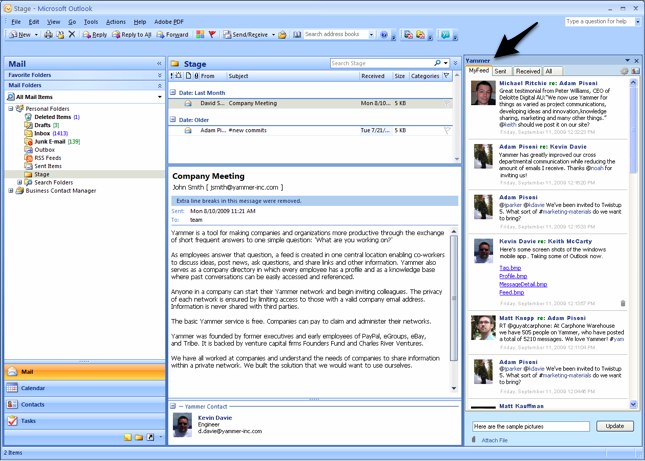Toggle flag on #new commits message
The height and width of the screenshot is (461, 645).
click(447, 130)
